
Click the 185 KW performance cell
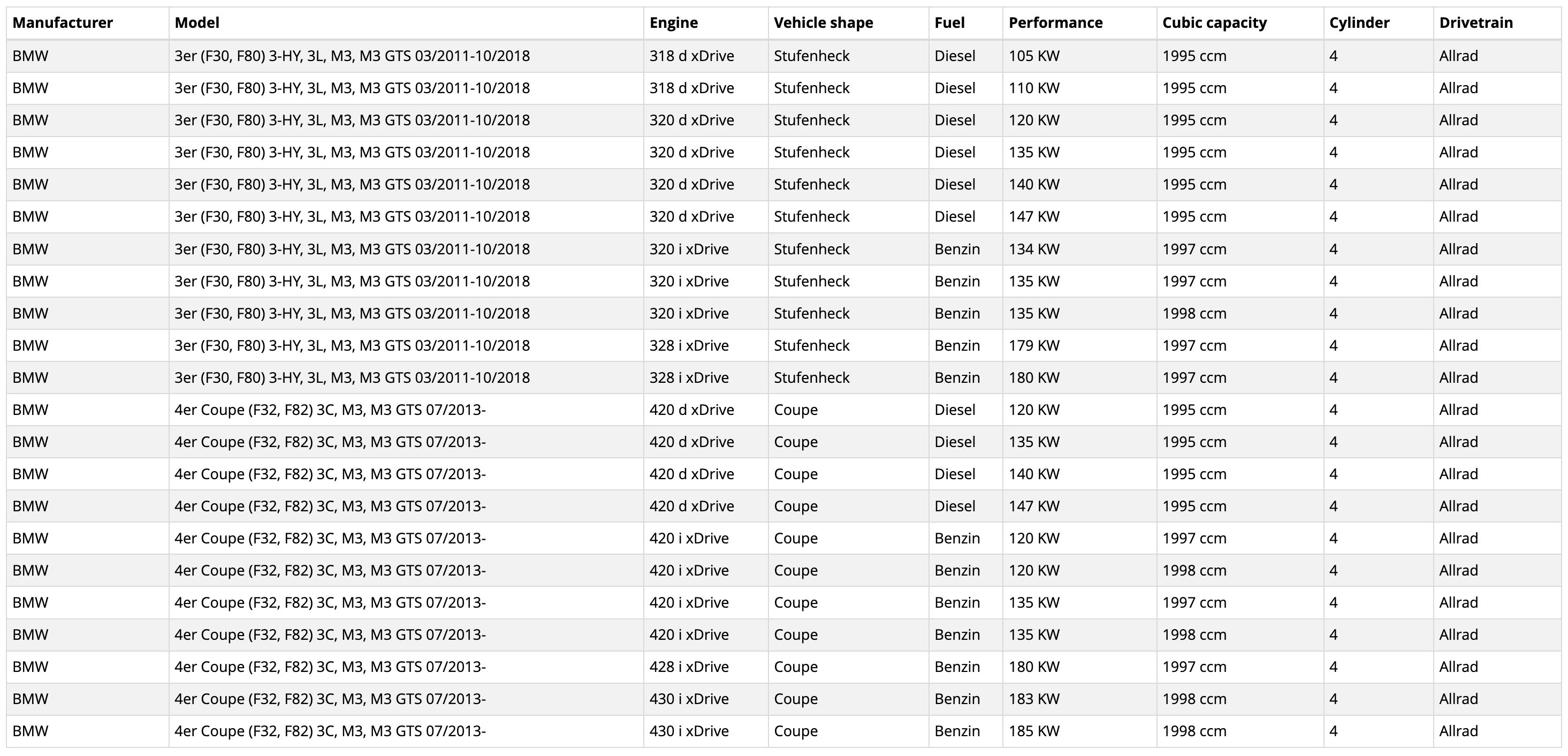[1033, 731]
